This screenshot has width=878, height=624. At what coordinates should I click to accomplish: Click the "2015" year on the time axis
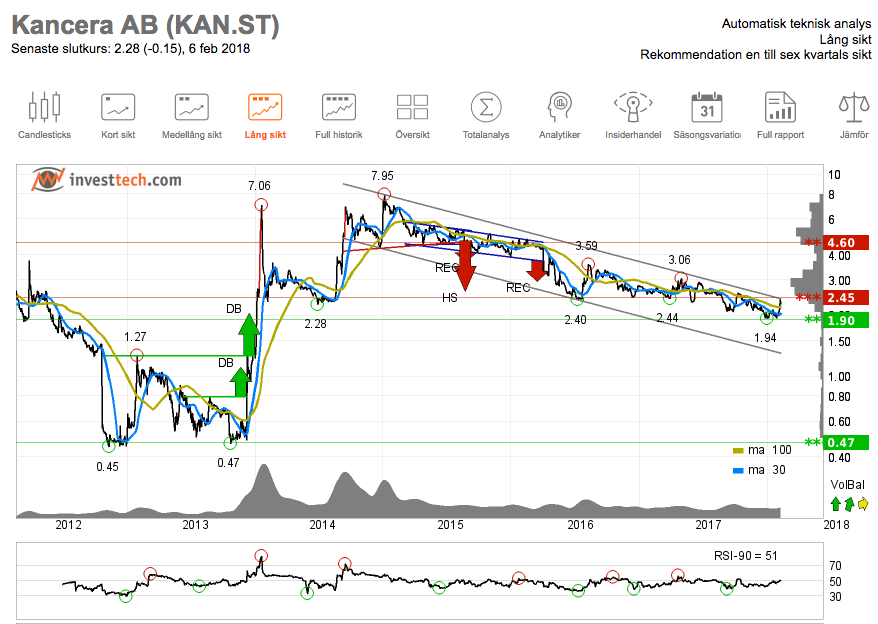tap(451, 525)
